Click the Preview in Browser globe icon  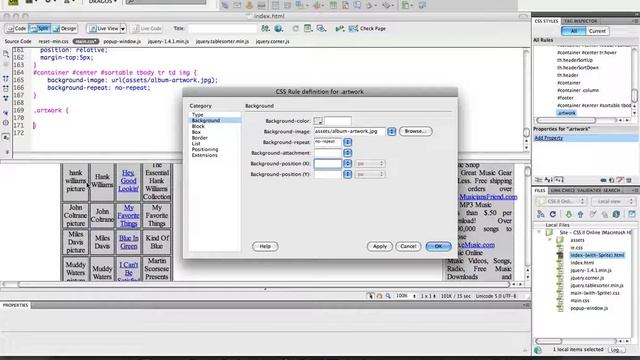coord(279,29)
